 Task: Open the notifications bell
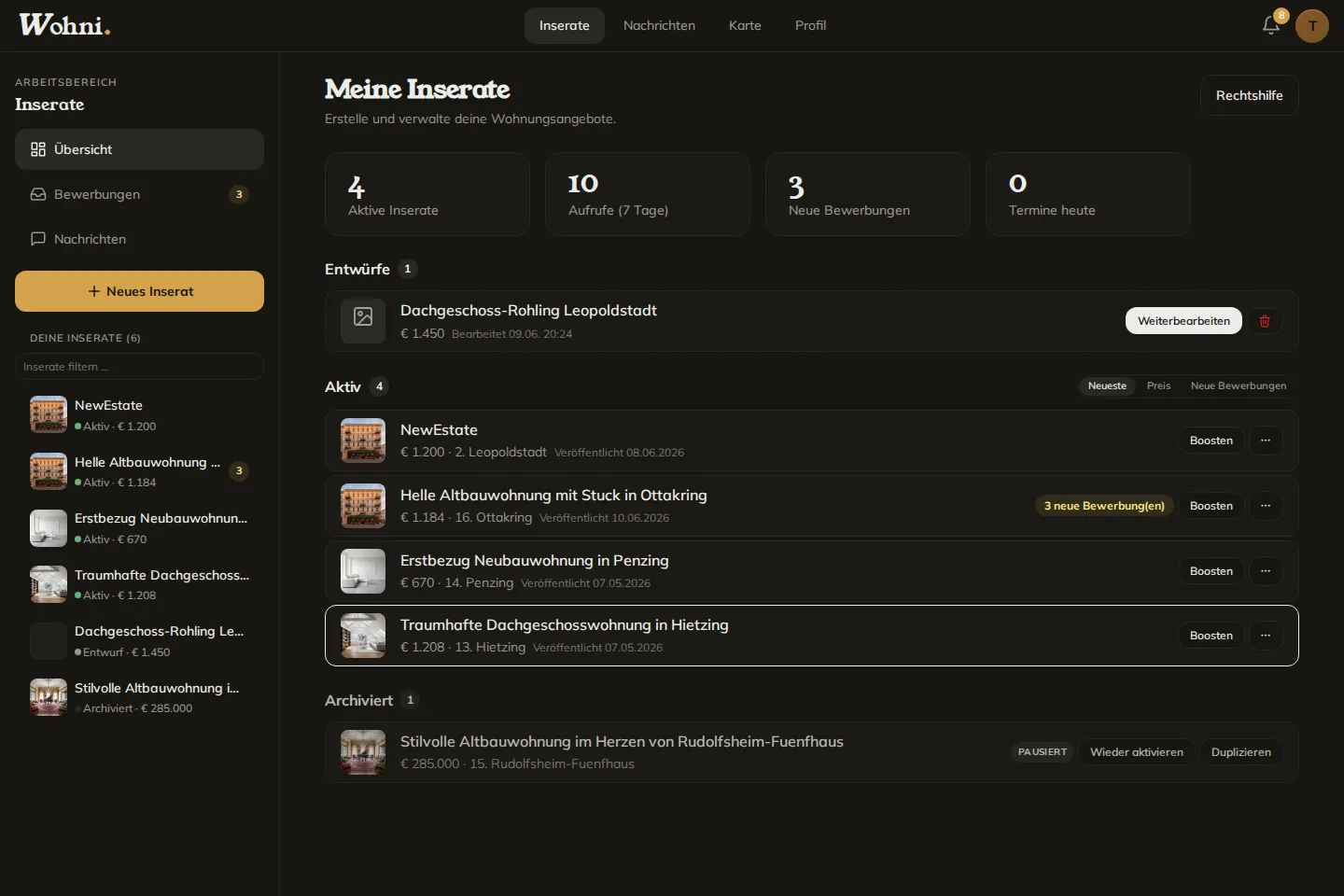point(1271,25)
